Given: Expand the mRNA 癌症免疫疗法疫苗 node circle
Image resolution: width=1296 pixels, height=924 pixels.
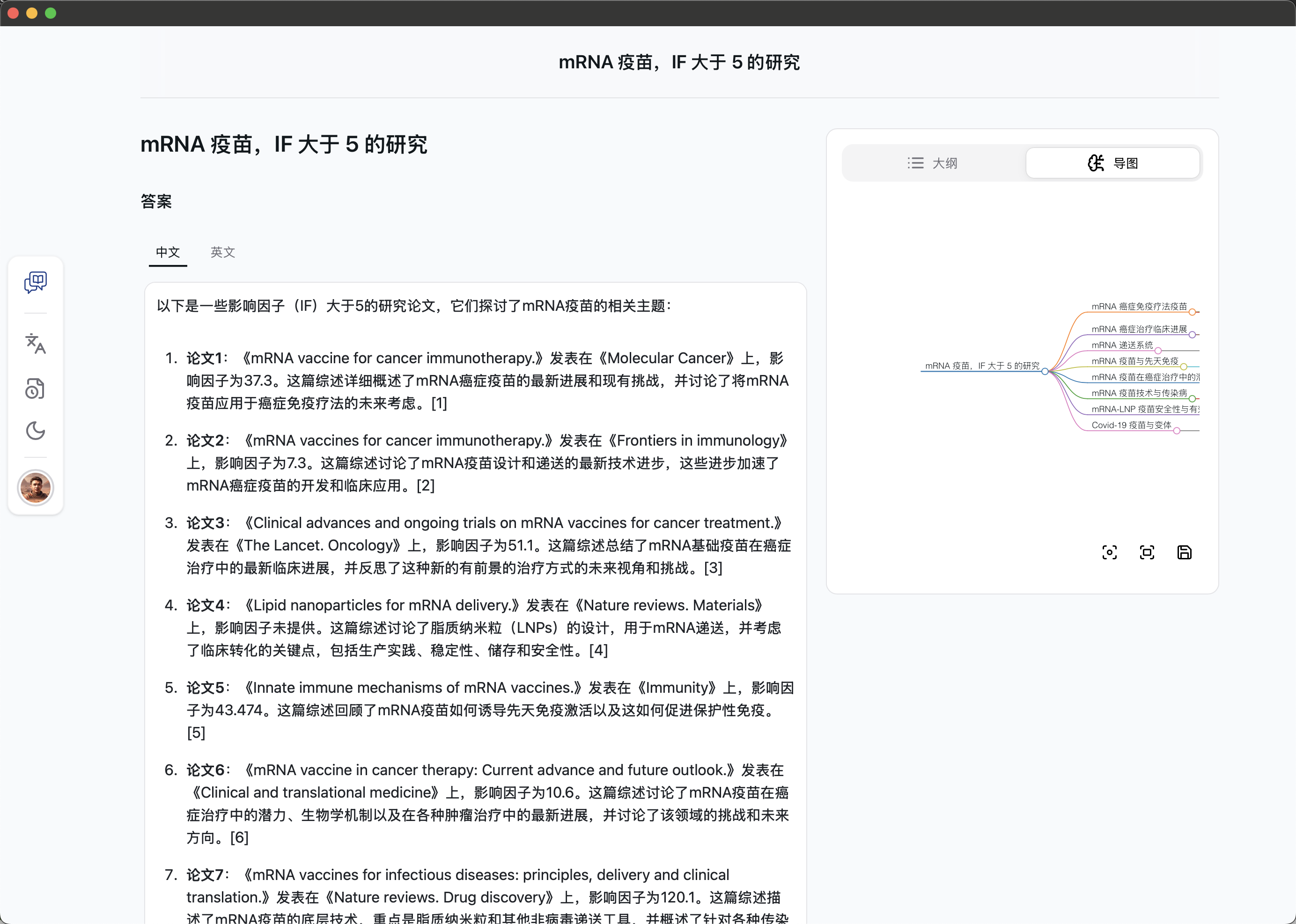Looking at the screenshot, I should pos(1192,312).
